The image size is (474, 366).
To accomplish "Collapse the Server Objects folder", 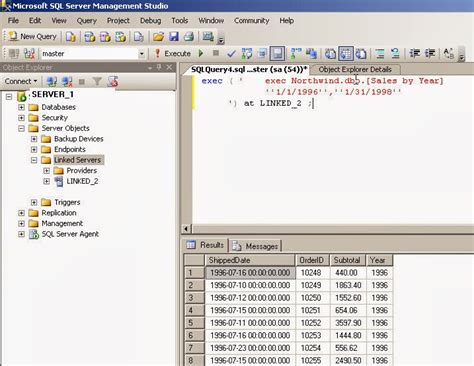I will (21, 128).
